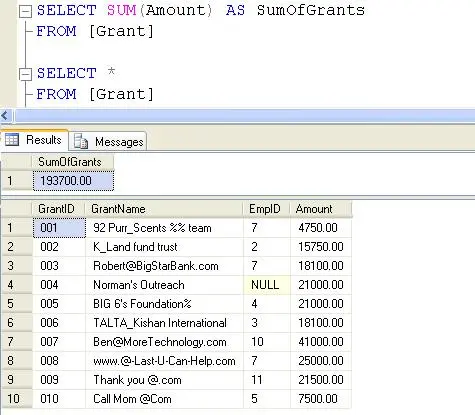475x415 pixels.
Task: Click [Grant] in the second FROM clause
Action: (x=121, y=94)
